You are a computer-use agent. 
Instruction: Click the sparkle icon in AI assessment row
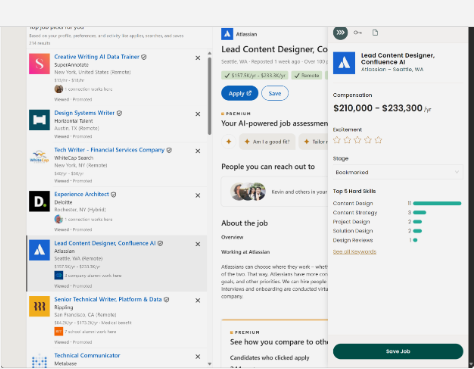tap(229, 142)
